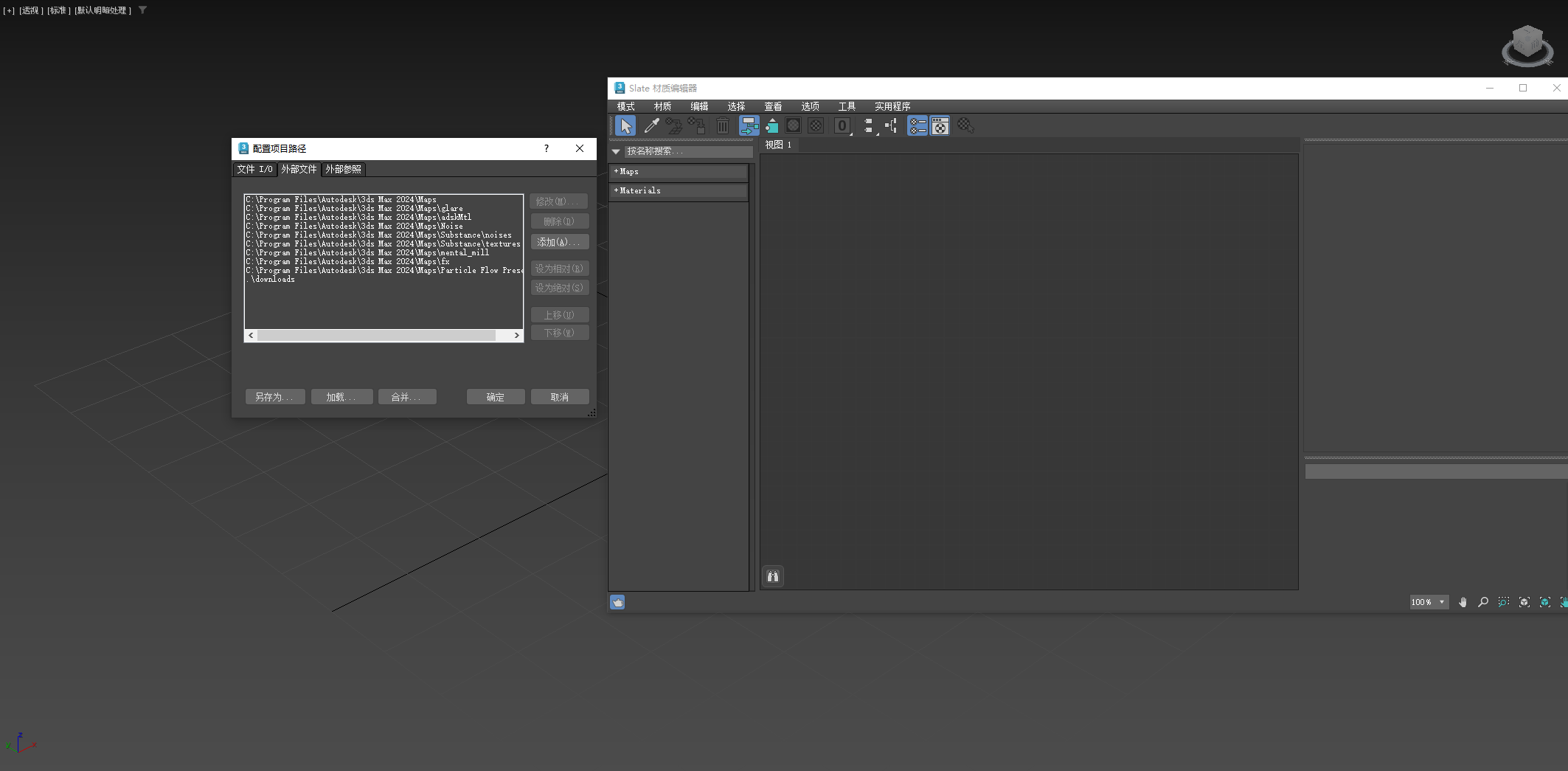The height and width of the screenshot is (771, 1568).
Task: Select the Zoom Region tool
Action: pos(1504,602)
